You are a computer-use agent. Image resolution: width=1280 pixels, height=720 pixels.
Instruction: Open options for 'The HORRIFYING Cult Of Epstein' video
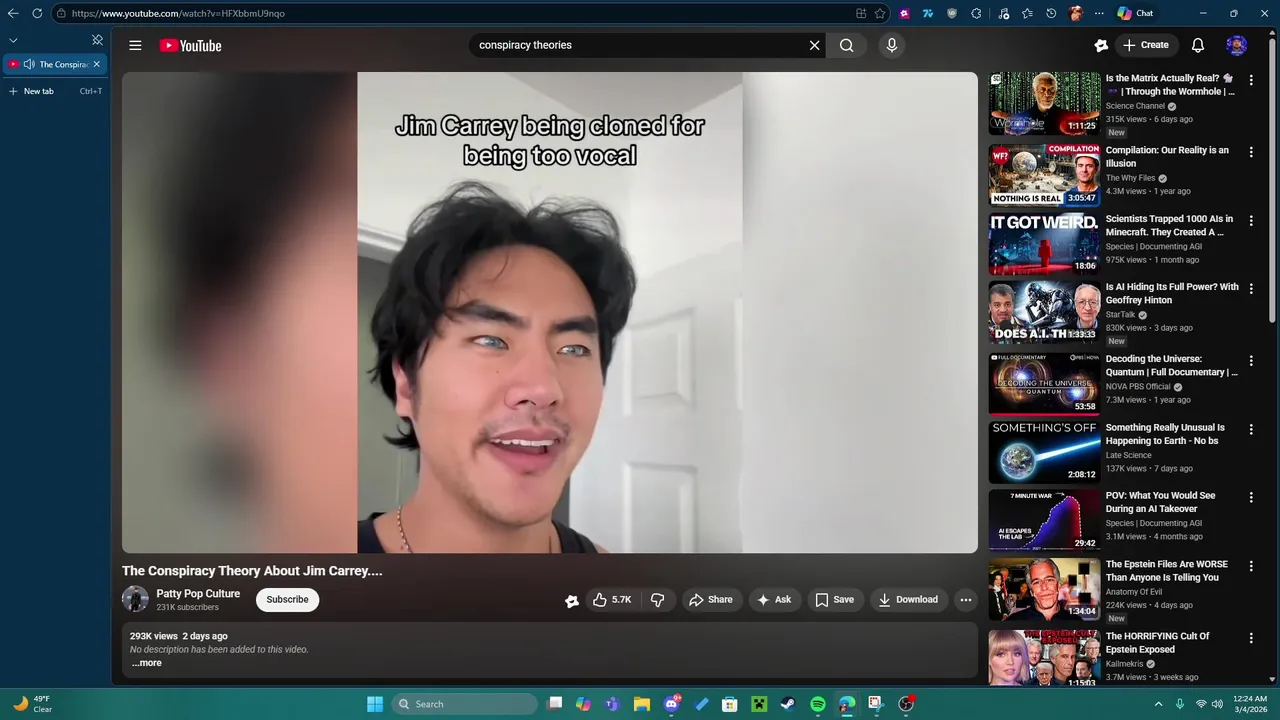[x=1251, y=638]
